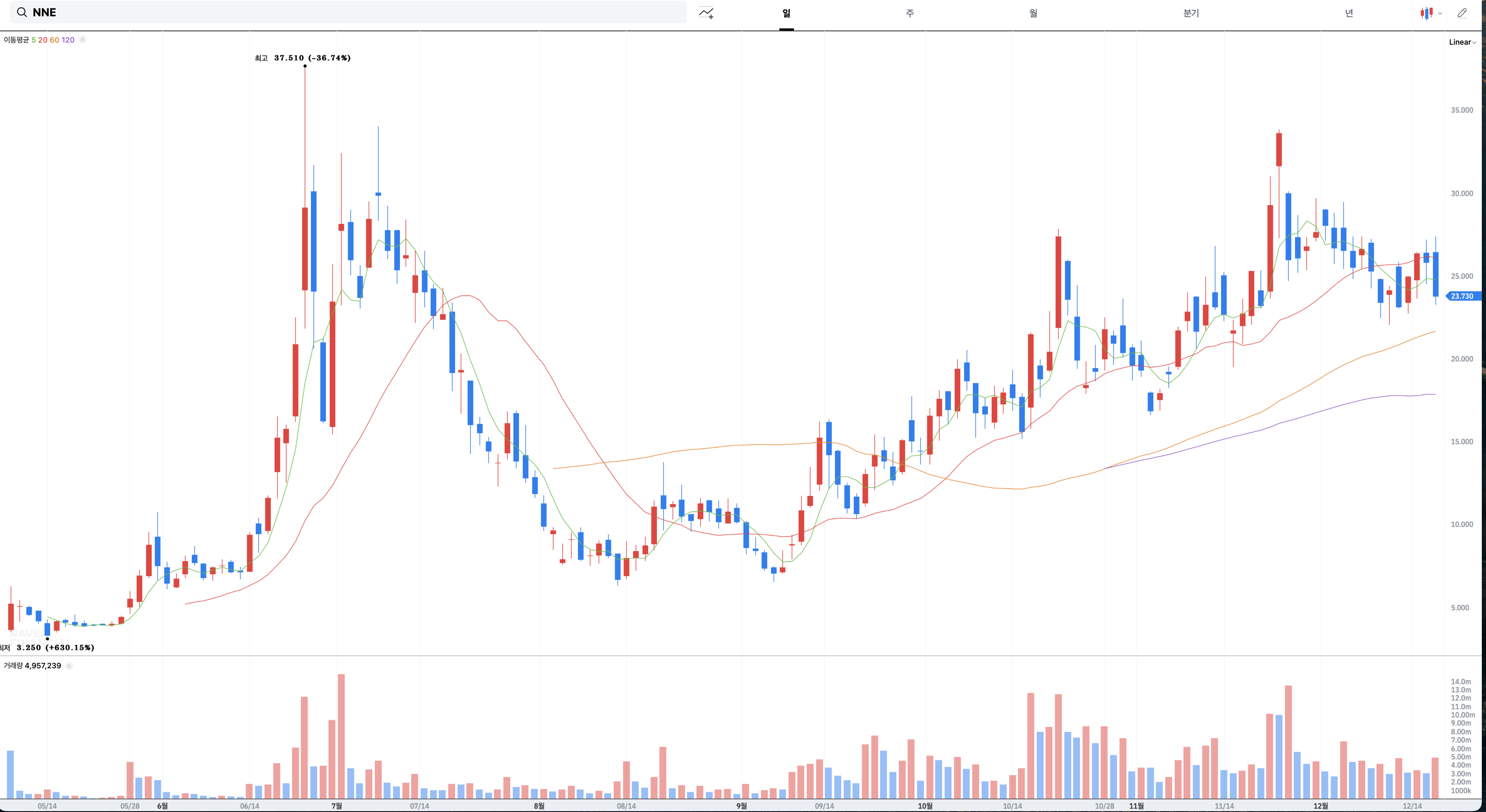Switch to the 일 daily tab
Screen dimensions: 1486x812
coord(786,13)
